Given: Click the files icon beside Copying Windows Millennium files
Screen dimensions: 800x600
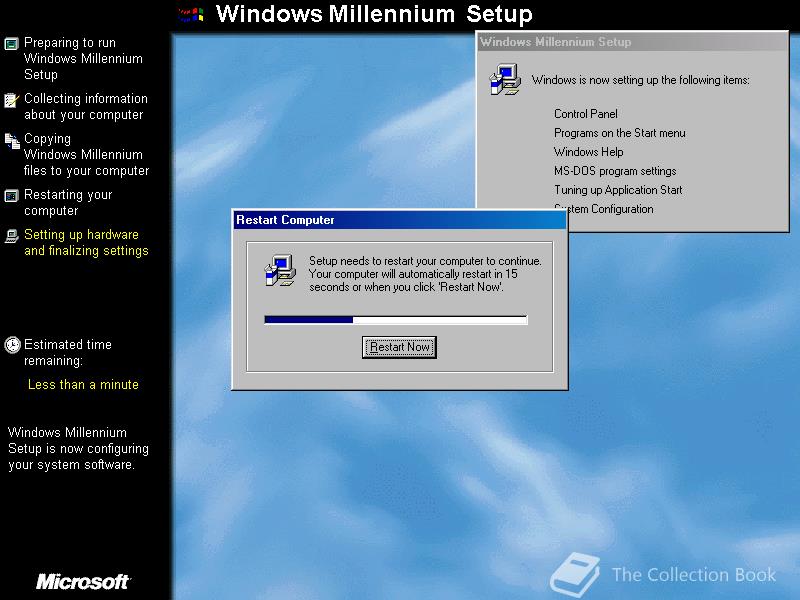Looking at the screenshot, I should coord(12,140).
